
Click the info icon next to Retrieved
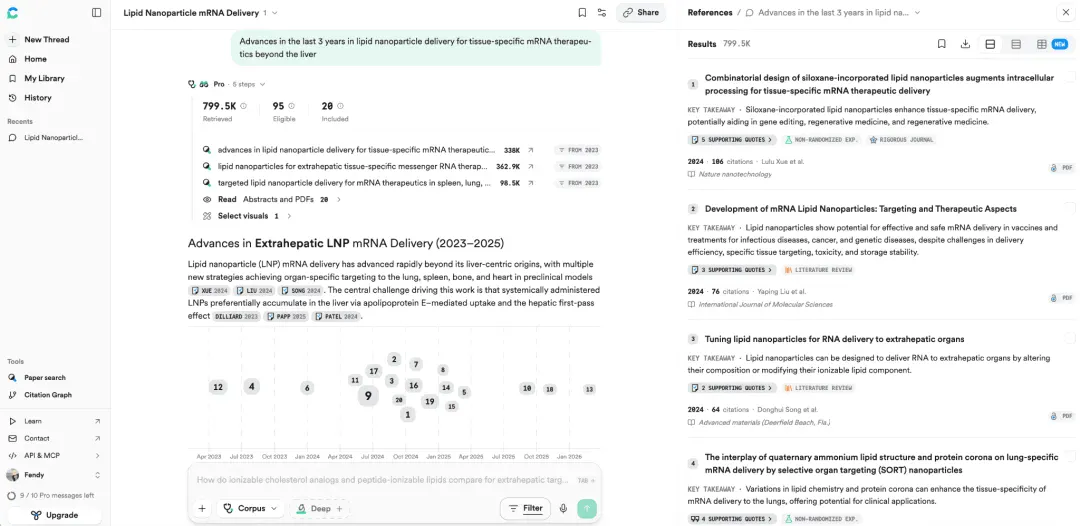243,106
